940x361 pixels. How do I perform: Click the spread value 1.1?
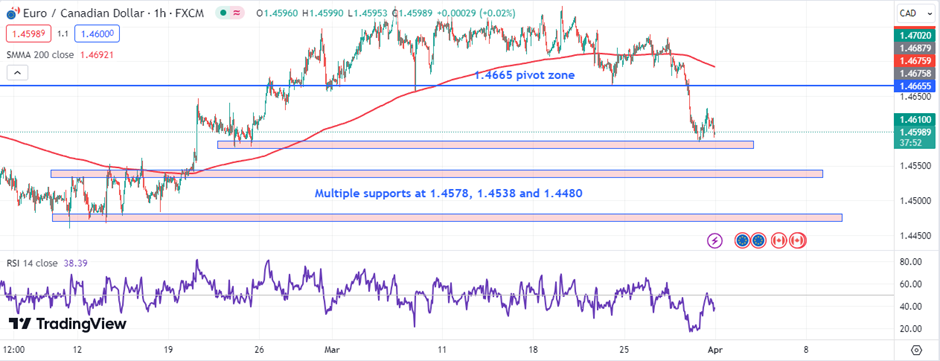point(63,35)
